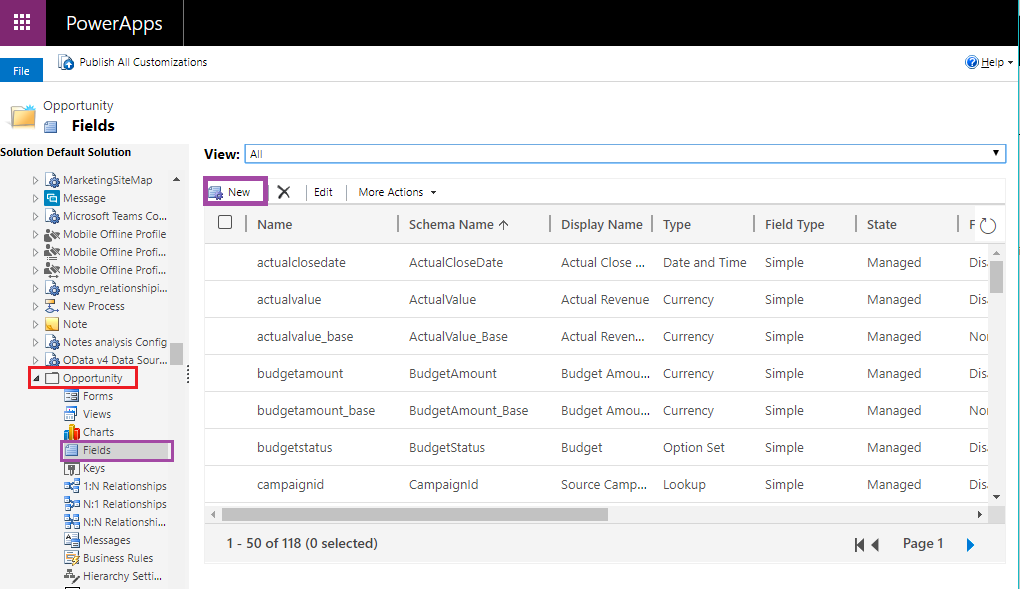
Task: Open the More Actions dropdown
Action: pos(397,193)
